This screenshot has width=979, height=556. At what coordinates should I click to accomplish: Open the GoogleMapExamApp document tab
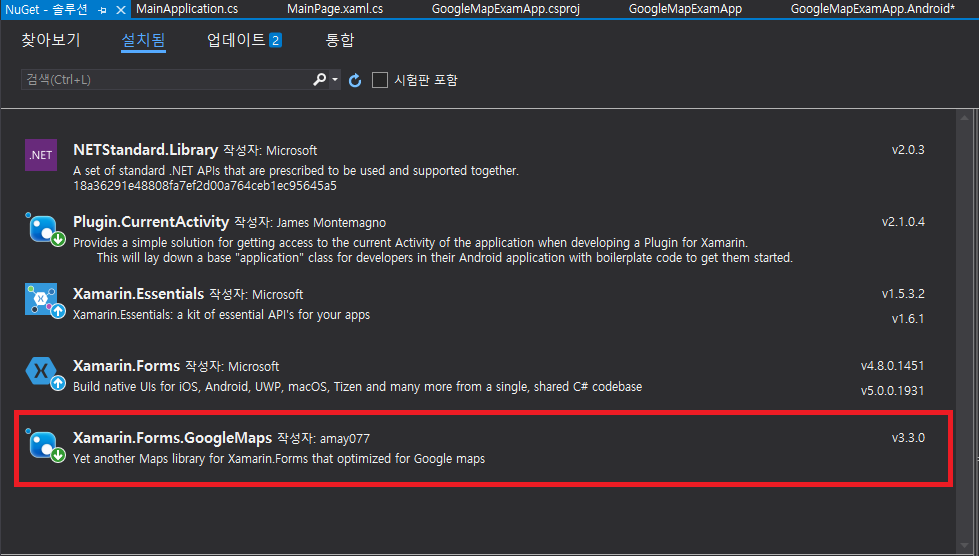[685, 9]
